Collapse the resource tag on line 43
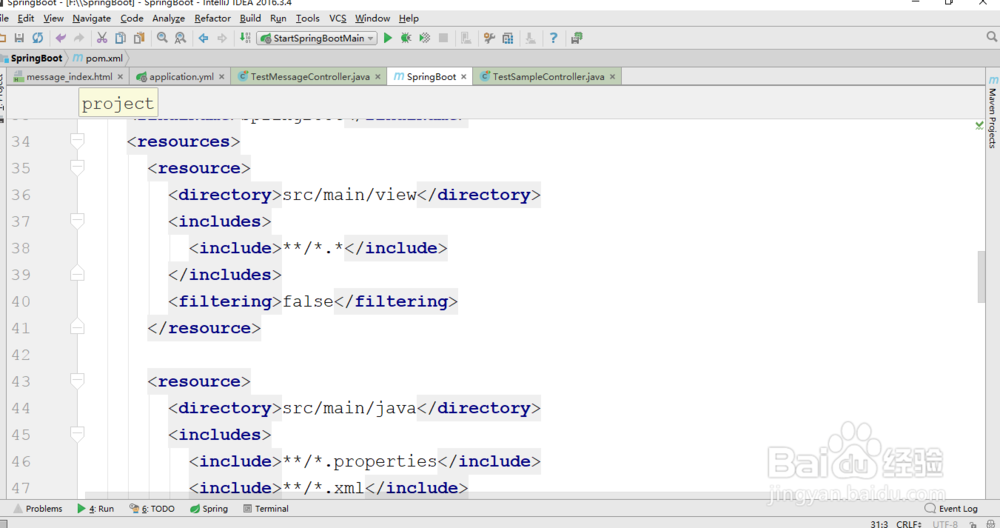The image size is (1000, 528). [x=77, y=381]
